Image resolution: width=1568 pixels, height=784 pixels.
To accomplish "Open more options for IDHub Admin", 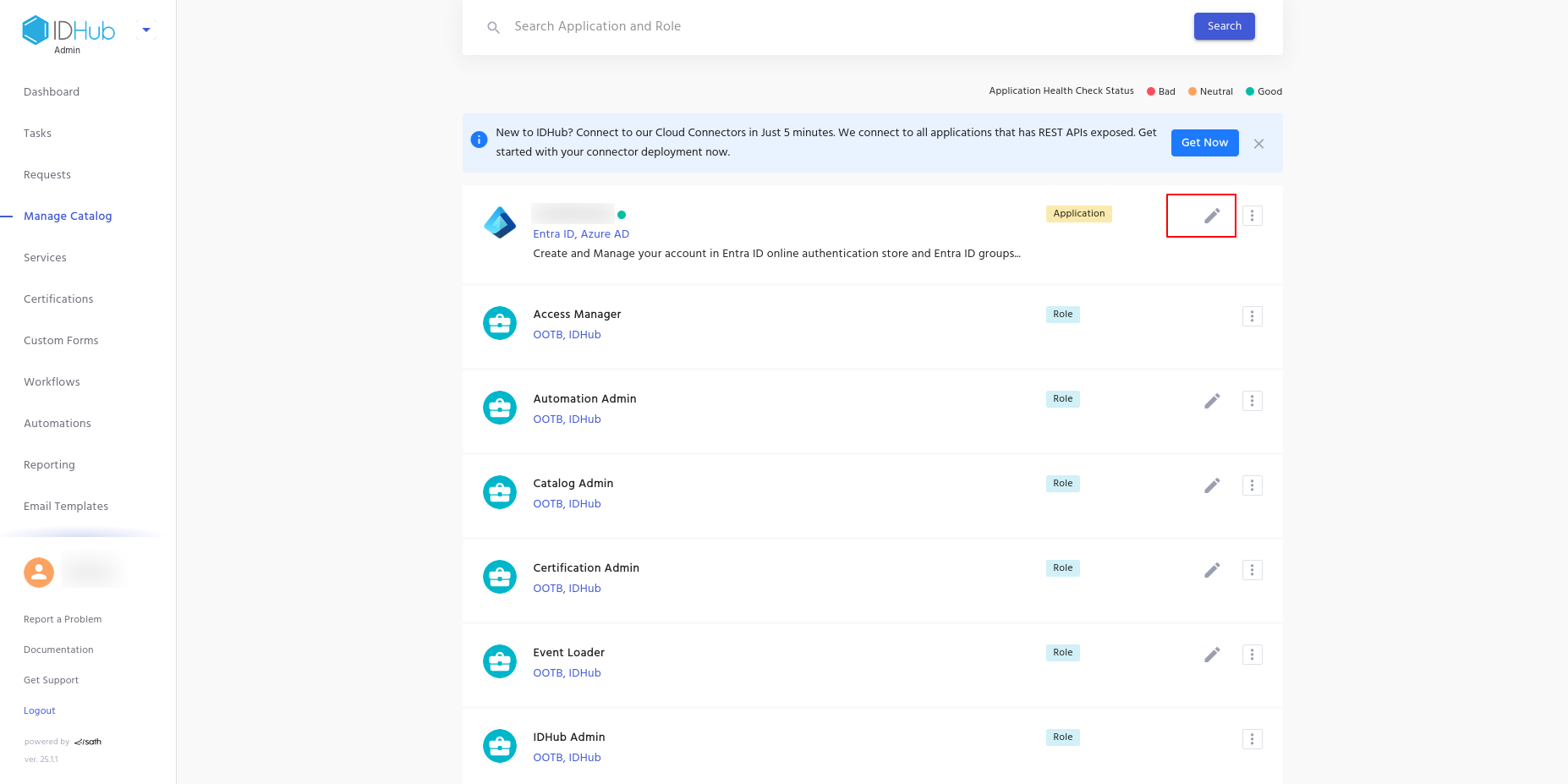I will (1252, 739).
